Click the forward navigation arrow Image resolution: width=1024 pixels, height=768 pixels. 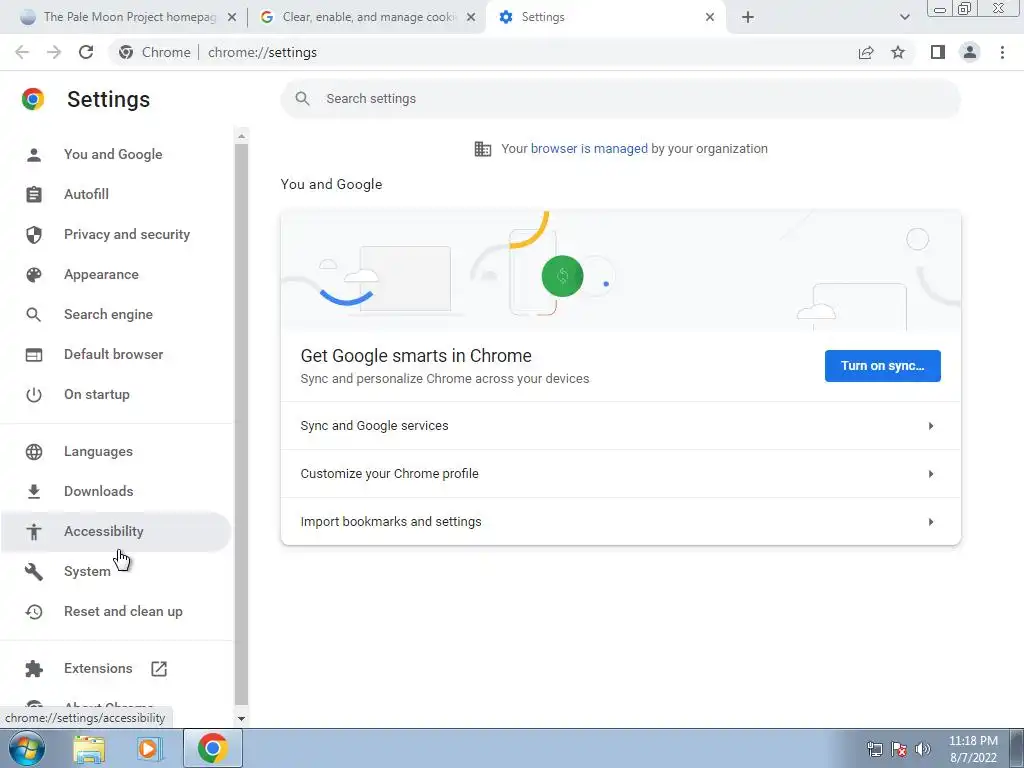[54, 52]
